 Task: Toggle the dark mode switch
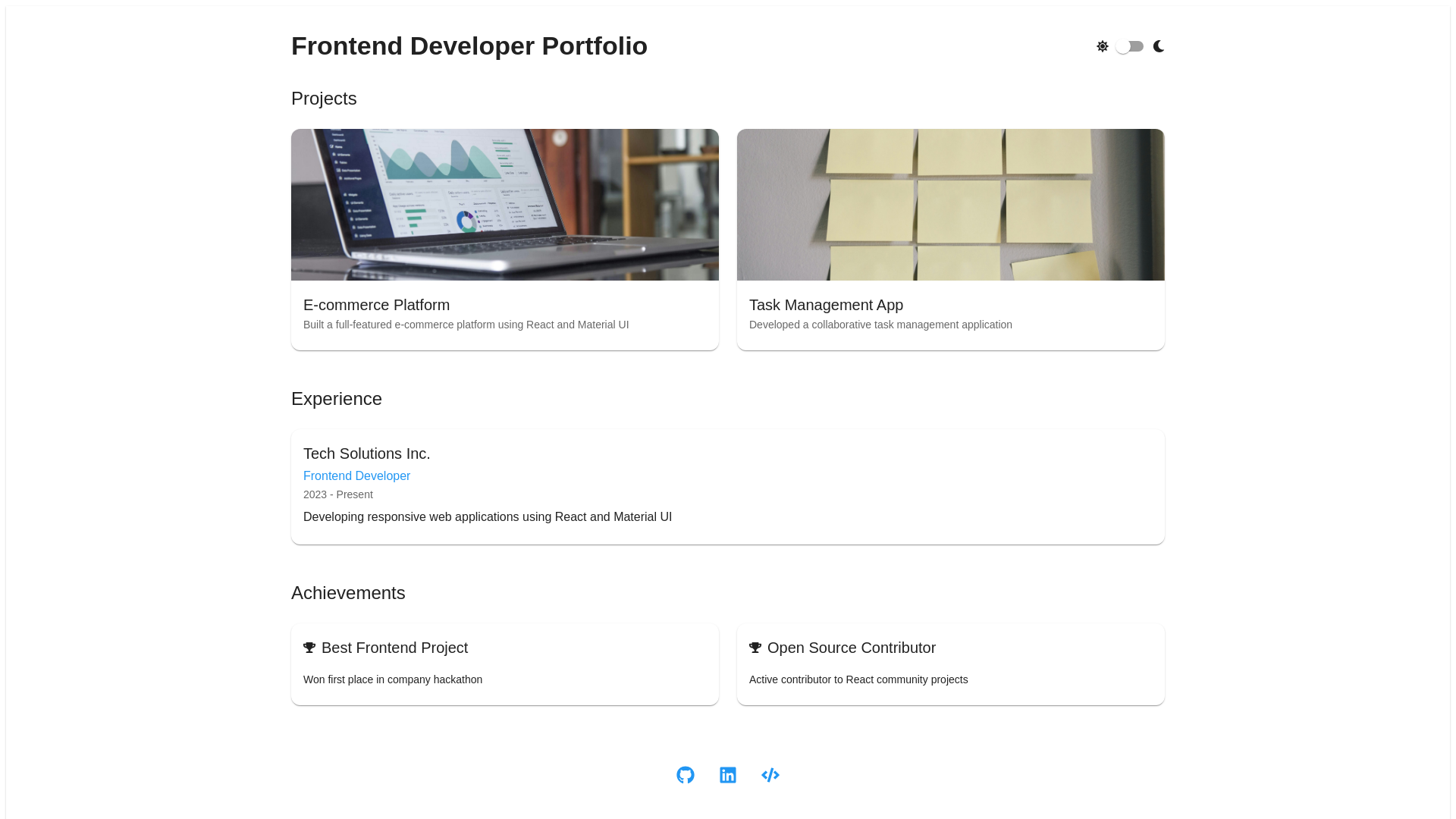coord(1130,46)
